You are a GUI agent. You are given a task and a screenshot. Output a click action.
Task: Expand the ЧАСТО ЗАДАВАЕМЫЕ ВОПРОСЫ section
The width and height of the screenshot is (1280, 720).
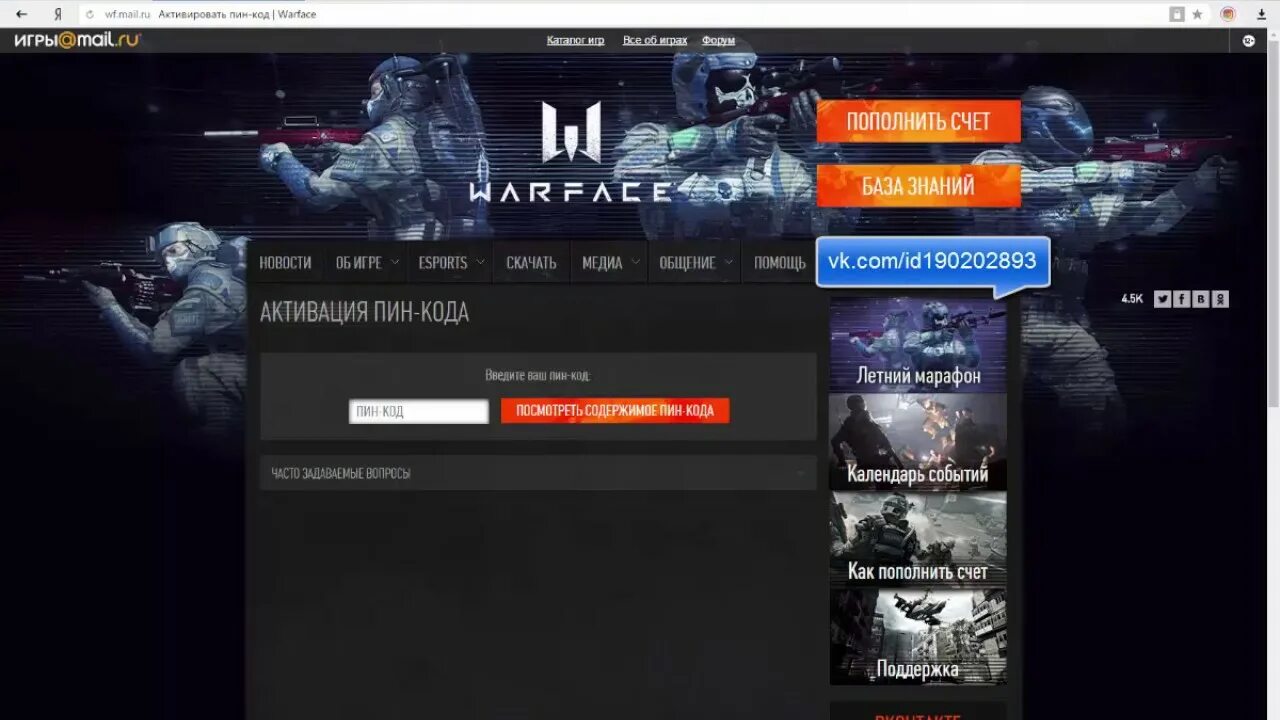click(x=538, y=473)
